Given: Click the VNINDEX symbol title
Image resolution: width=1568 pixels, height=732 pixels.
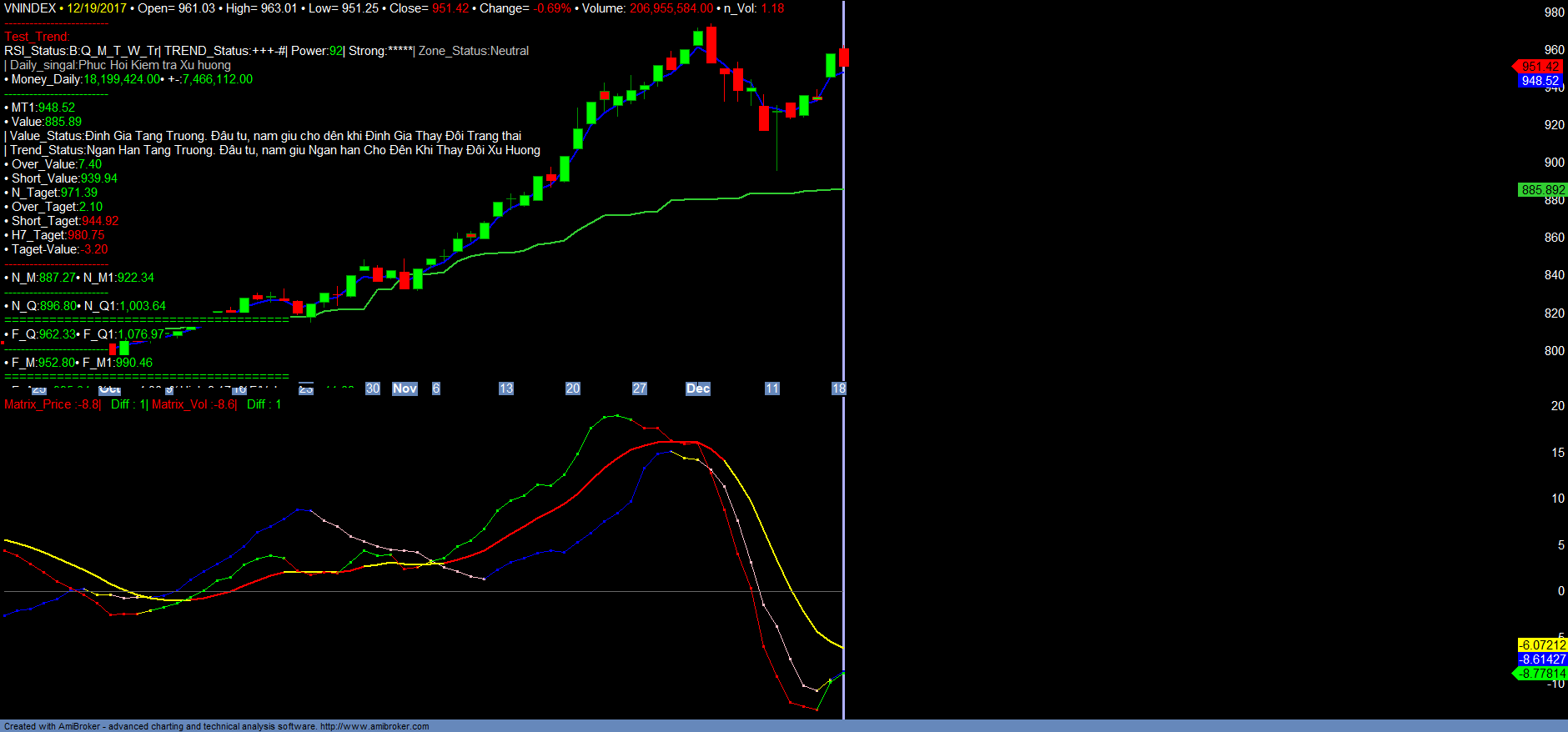Looking at the screenshot, I should point(30,8).
